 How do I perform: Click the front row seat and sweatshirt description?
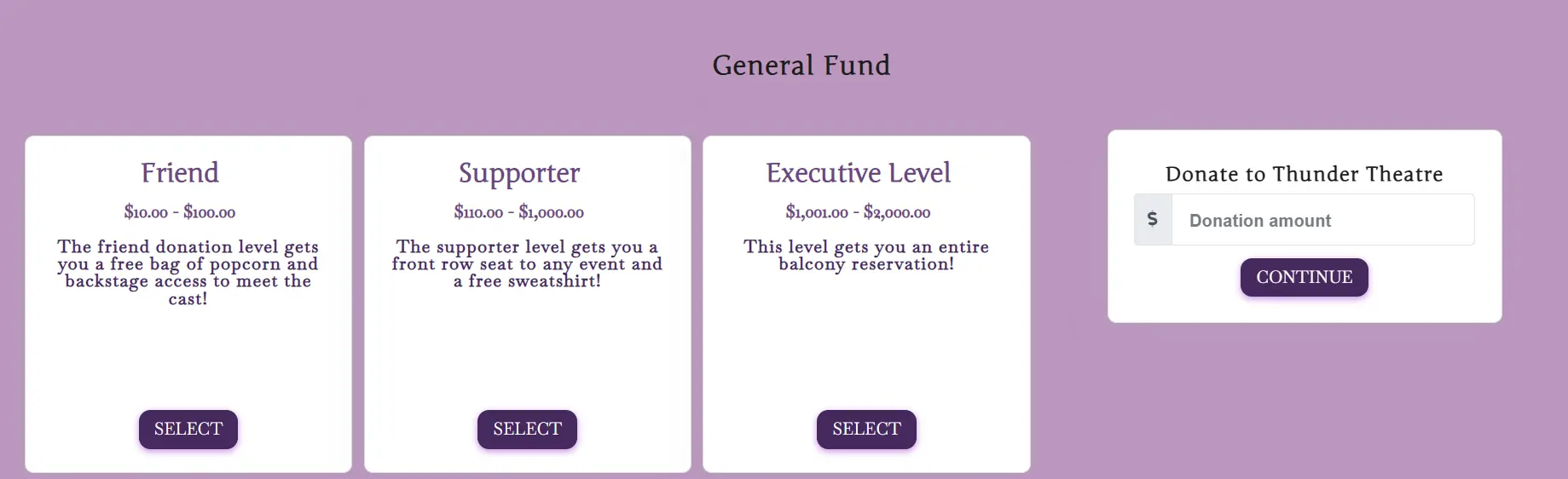tap(527, 264)
